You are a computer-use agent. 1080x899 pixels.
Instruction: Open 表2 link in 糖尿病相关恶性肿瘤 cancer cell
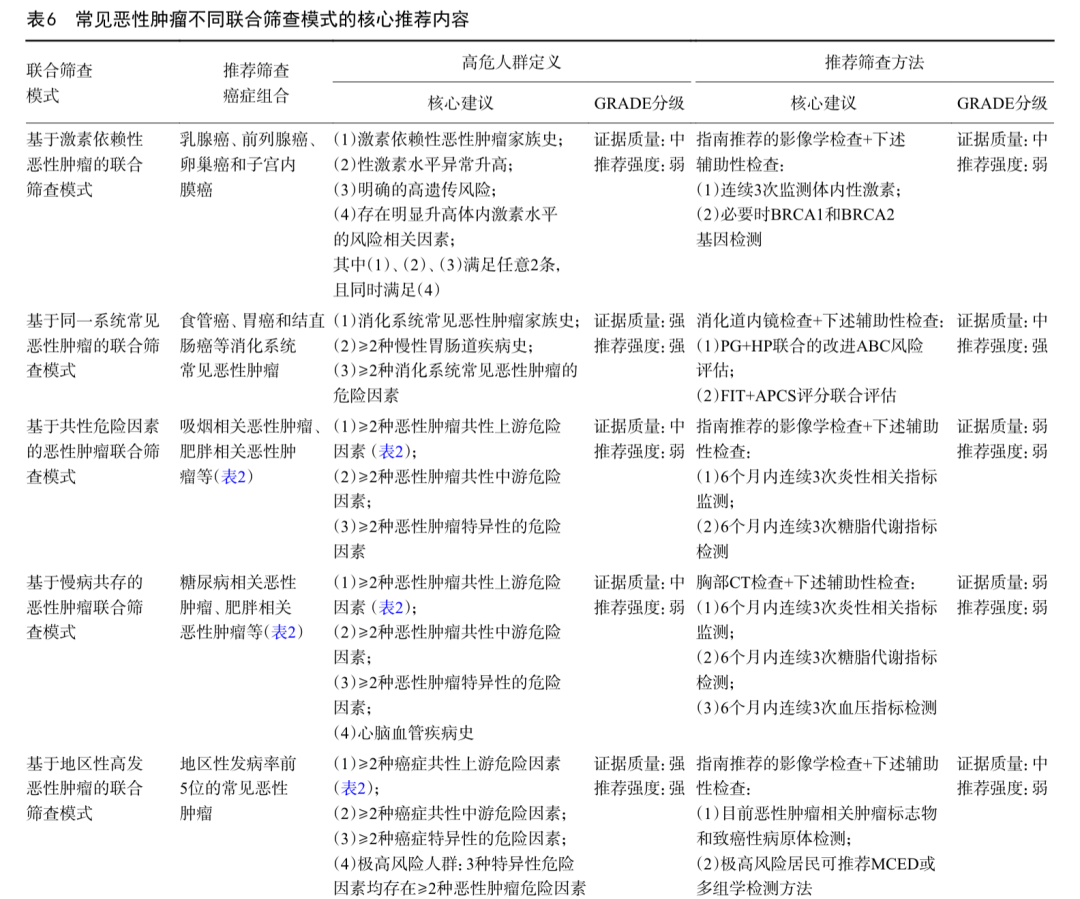(x=286, y=632)
